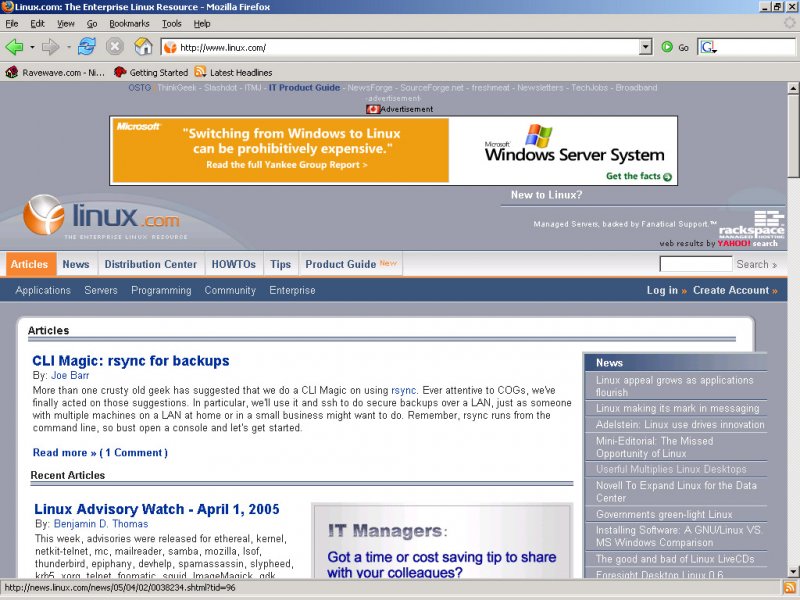The width and height of the screenshot is (800, 600).
Task: Switch to the News tab in site navigation
Action: (76, 264)
